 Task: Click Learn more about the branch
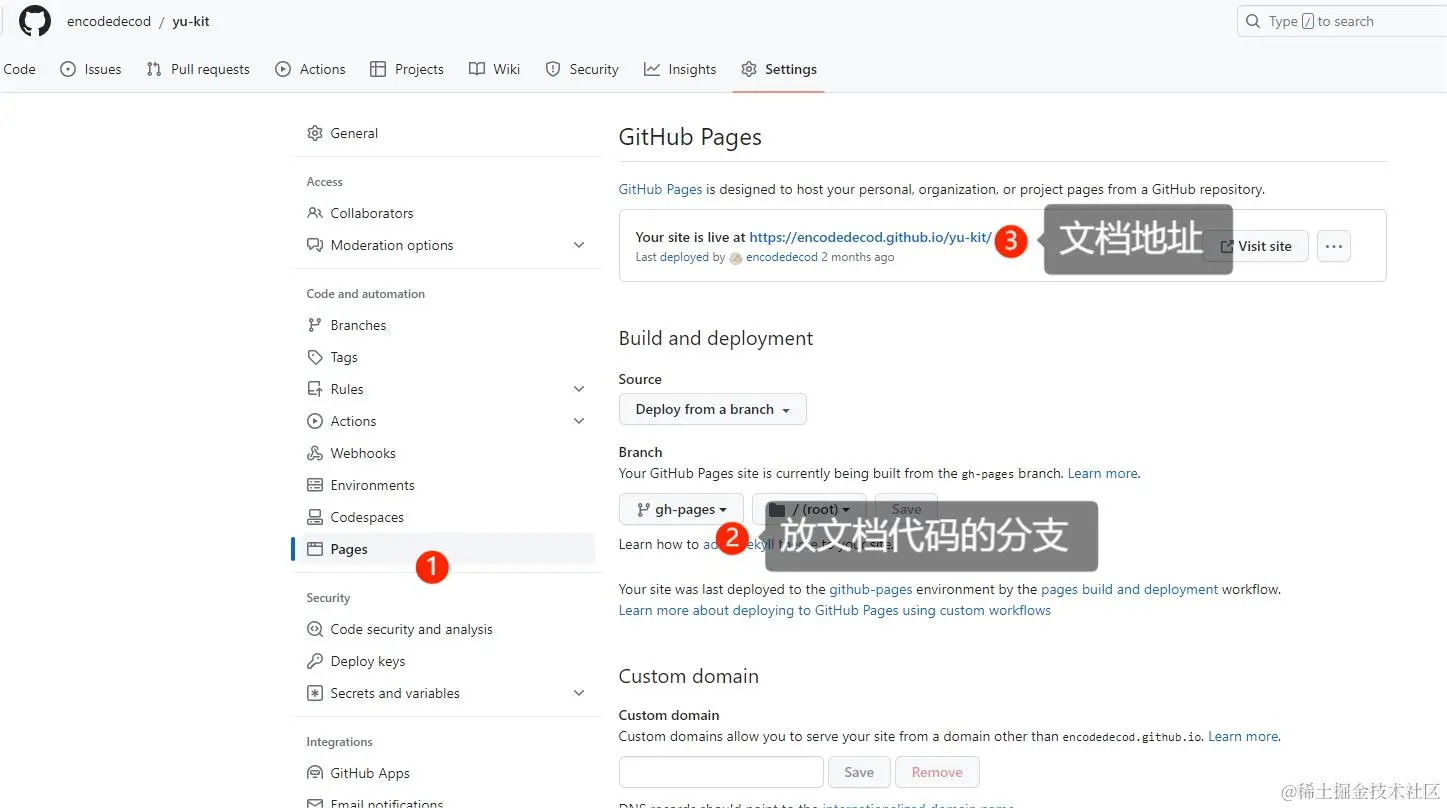pos(1102,473)
